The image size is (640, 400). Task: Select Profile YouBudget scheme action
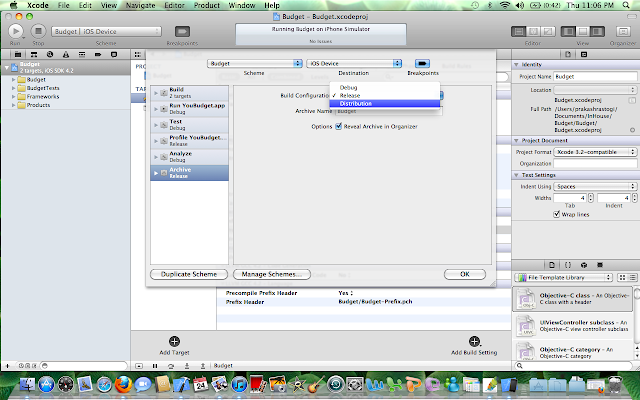[189, 141]
